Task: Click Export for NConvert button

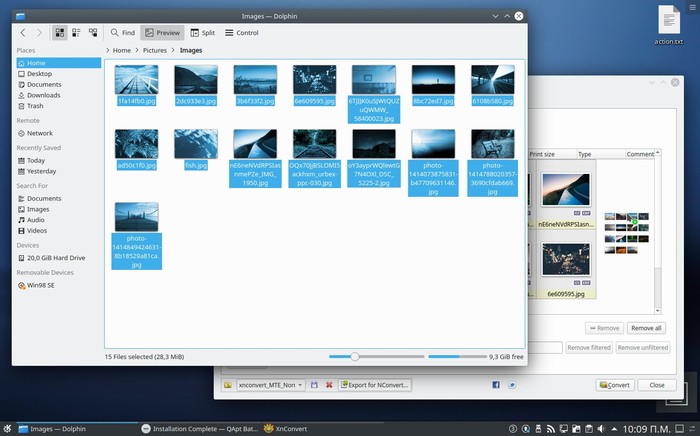Action: pos(375,385)
